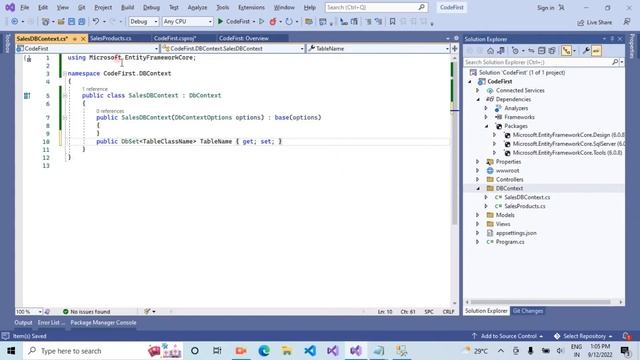
Task: Open Microsoft Edge from taskbar
Action: 264,351
